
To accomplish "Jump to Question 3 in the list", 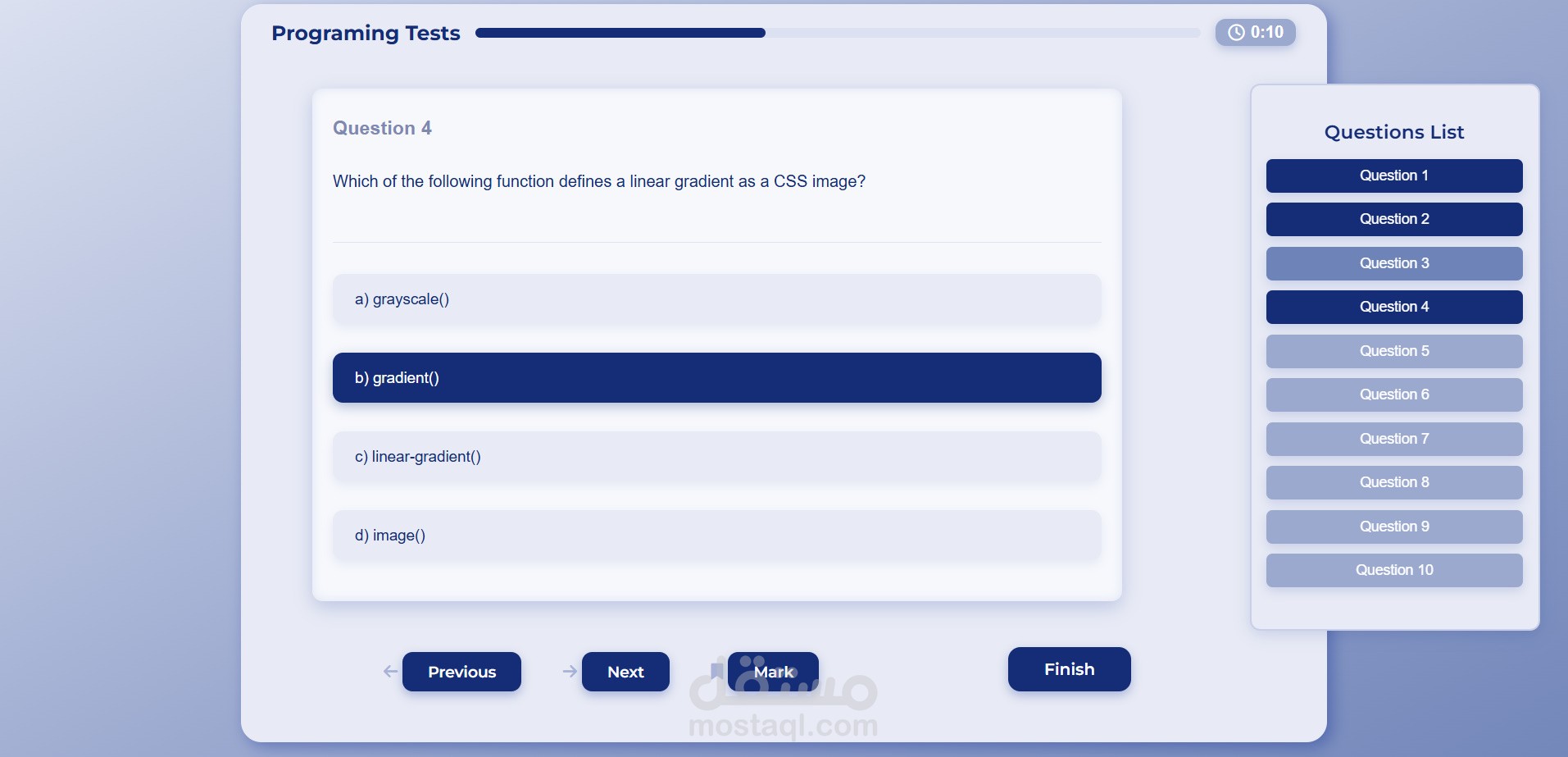I will pos(1393,263).
